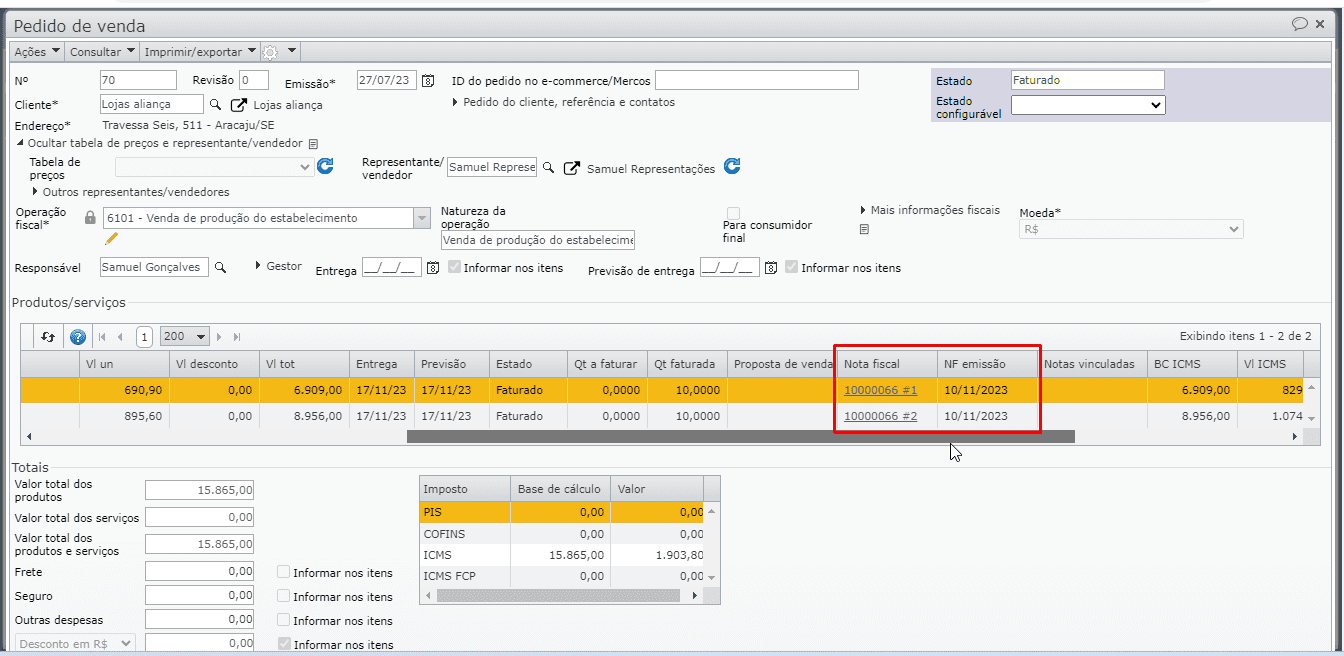Open the Ações menu
The image size is (1344, 656).
click(37, 51)
